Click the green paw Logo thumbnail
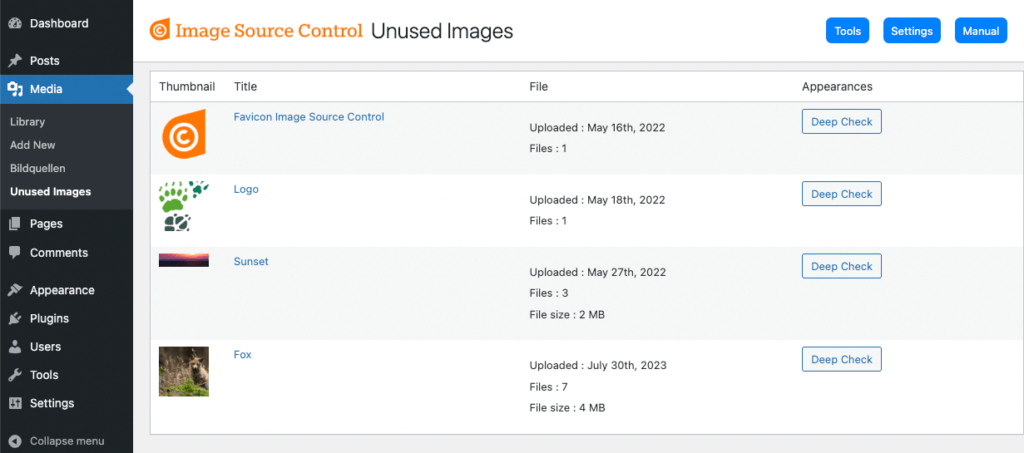Viewport: 1024px width, 453px height. 184,206
